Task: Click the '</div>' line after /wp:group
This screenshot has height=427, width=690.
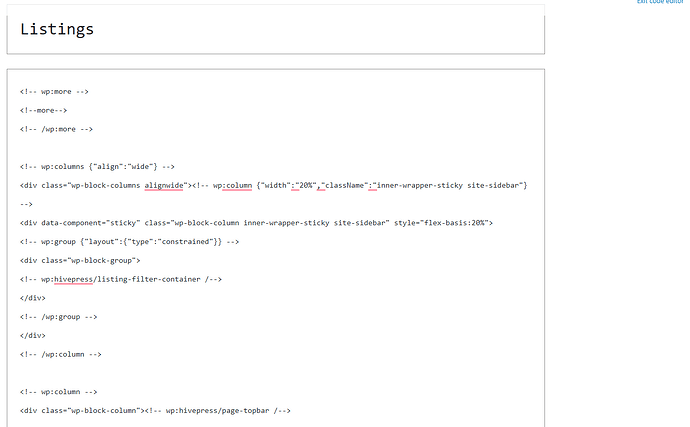Action: coord(33,335)
